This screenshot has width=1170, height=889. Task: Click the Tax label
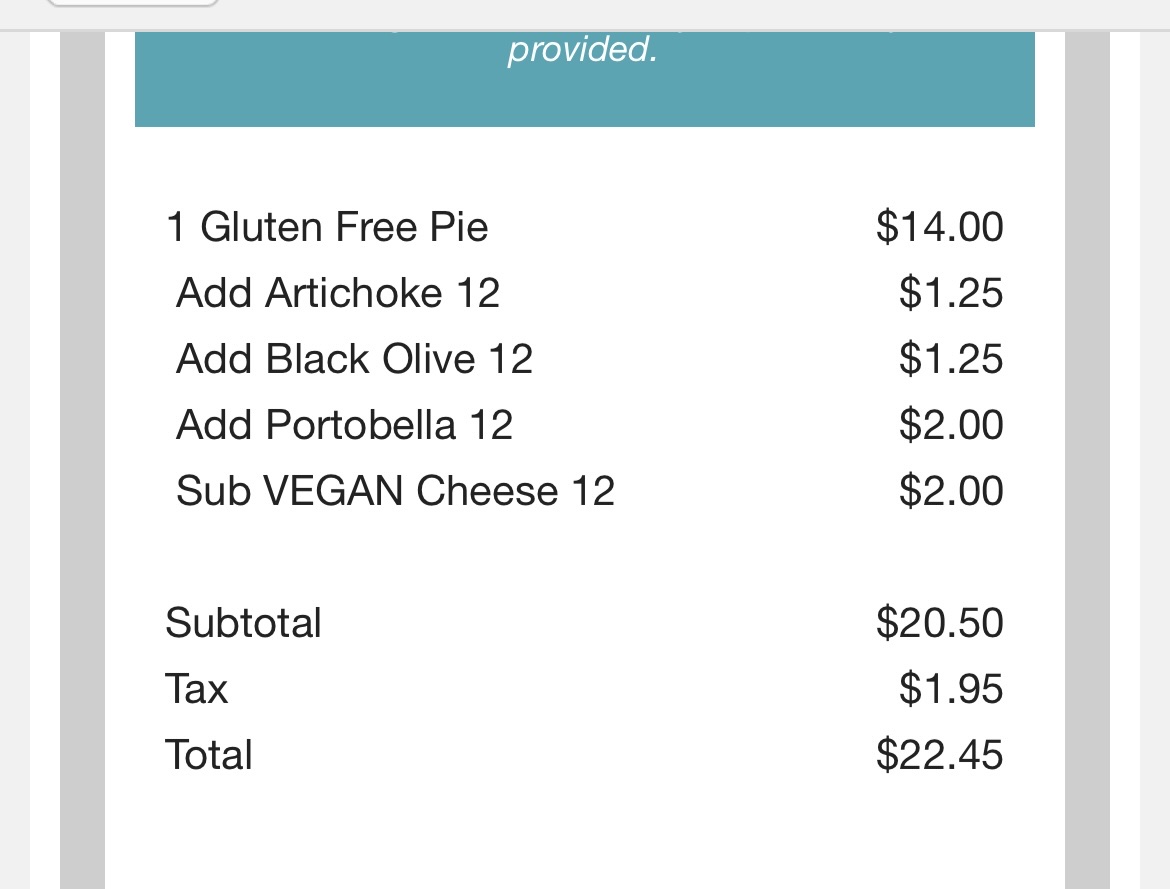tap(196, 689)
